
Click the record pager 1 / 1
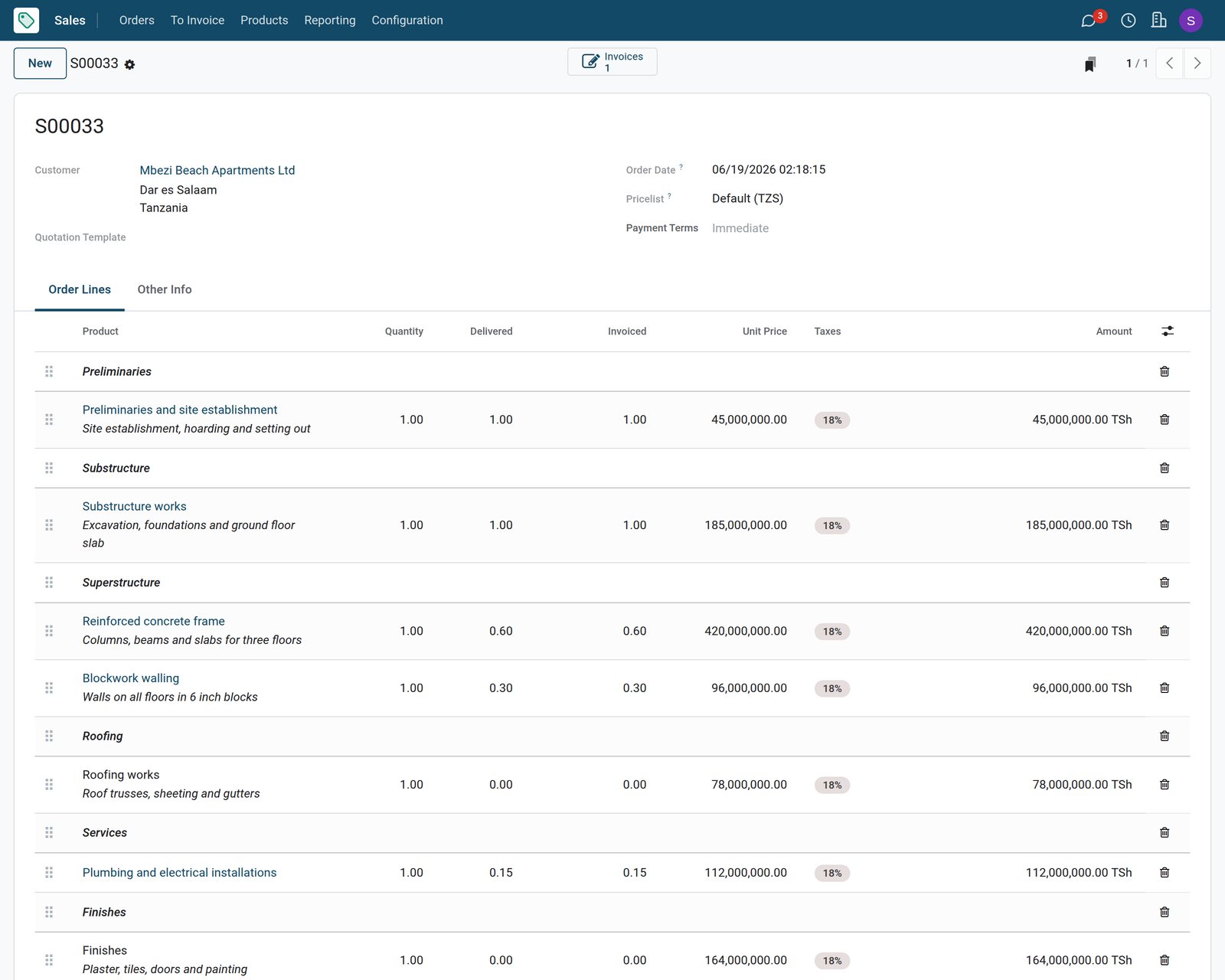pos(1137,64)
